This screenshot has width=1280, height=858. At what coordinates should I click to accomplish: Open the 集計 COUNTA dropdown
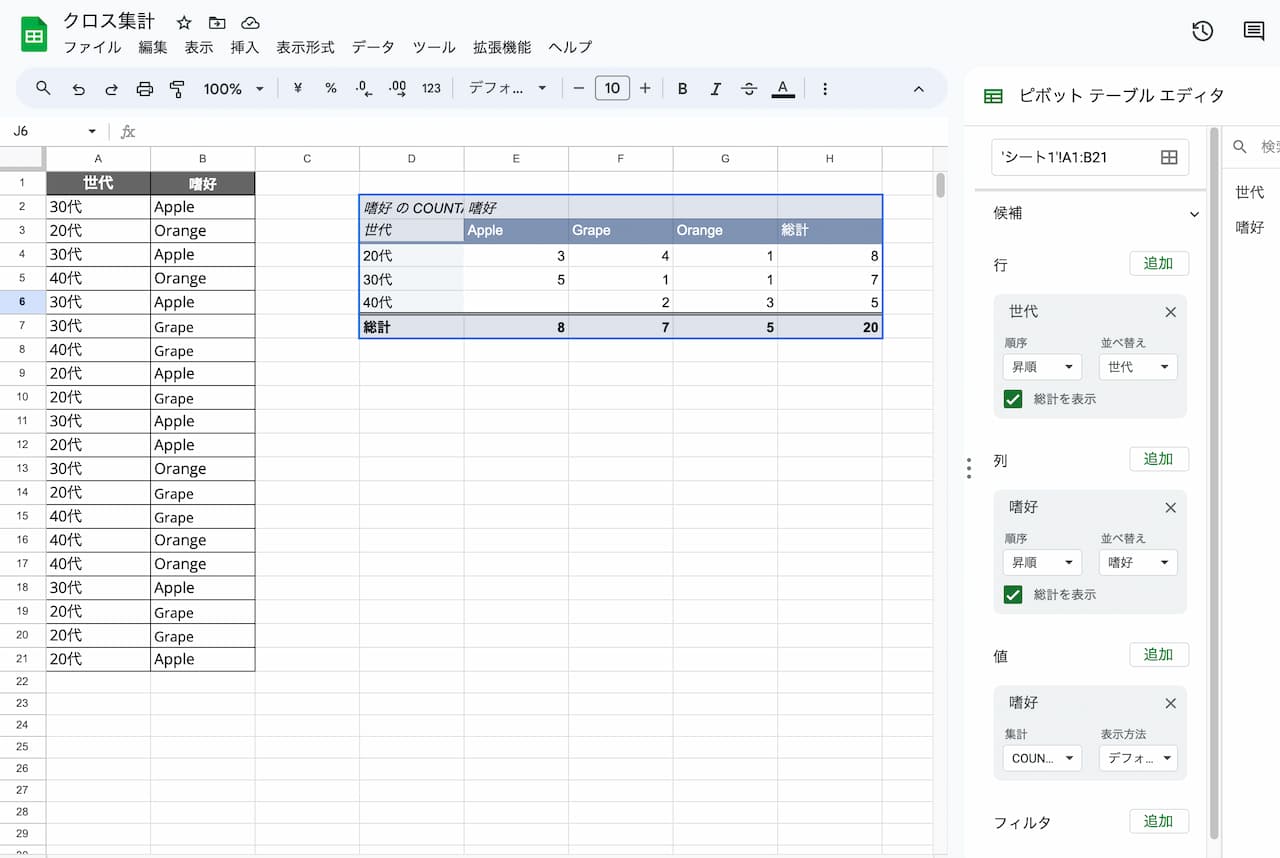point(1041,758)
